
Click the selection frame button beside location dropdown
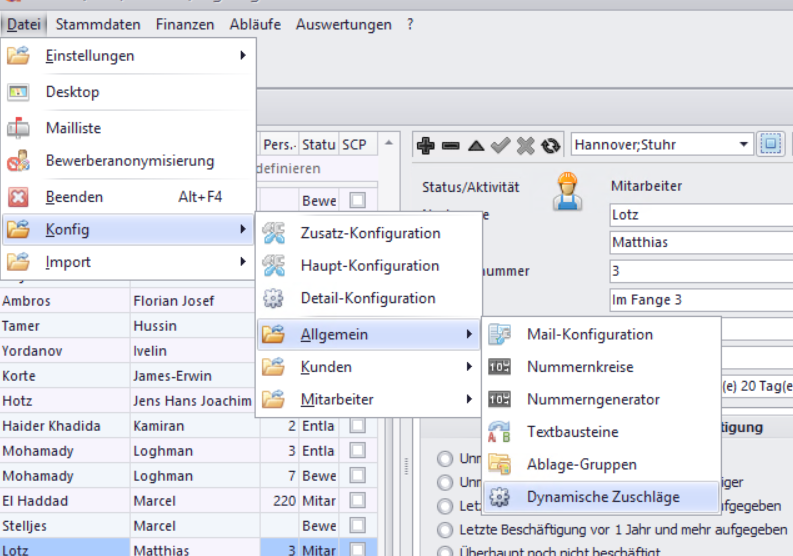[770, 145]
